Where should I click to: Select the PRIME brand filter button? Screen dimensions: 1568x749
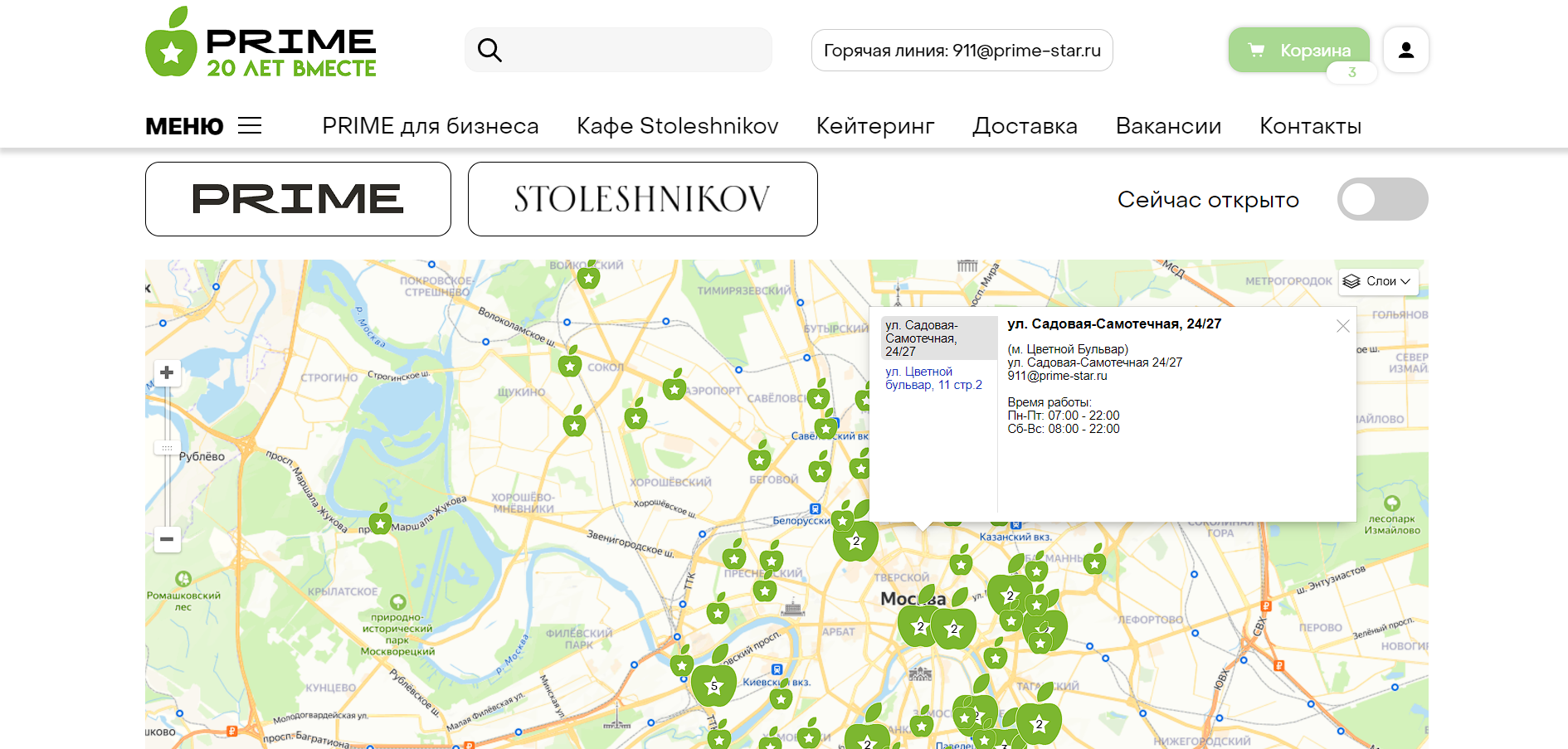pyautogui.click(x=298, y=199)
